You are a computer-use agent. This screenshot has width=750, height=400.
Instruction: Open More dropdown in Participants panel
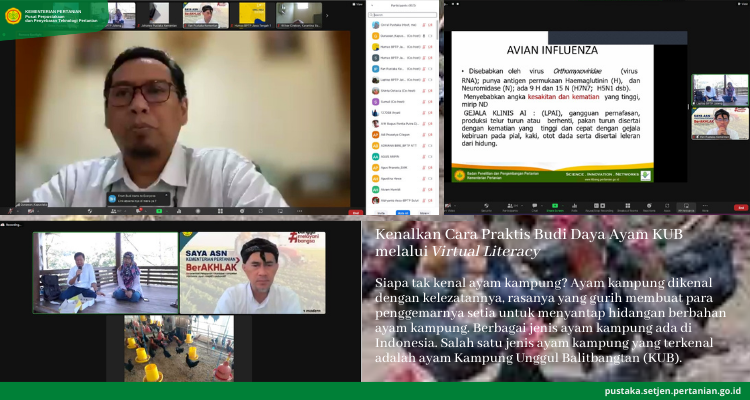coord(424,213)
